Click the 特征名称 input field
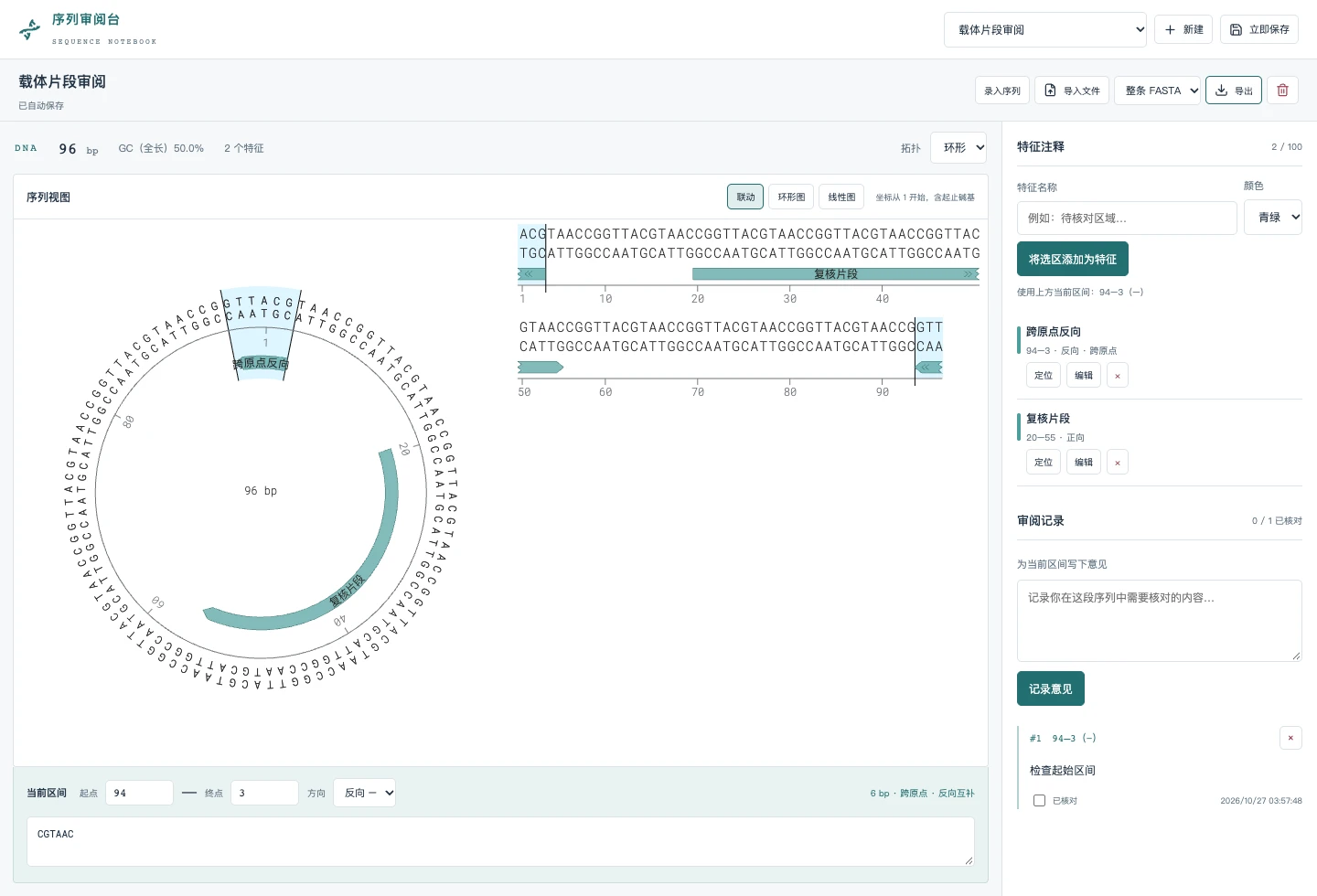1317x896 pixels. coord(1127,218)
